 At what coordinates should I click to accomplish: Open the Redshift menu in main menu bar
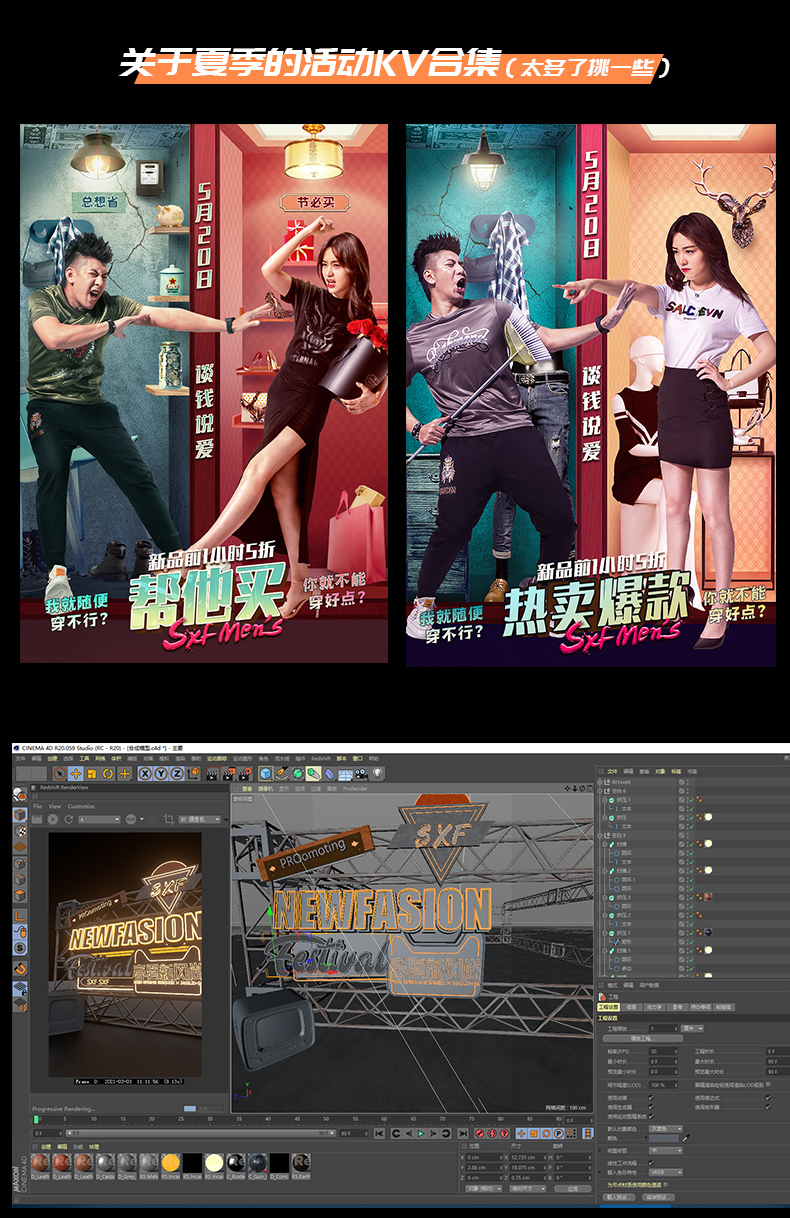pos(320,758)
